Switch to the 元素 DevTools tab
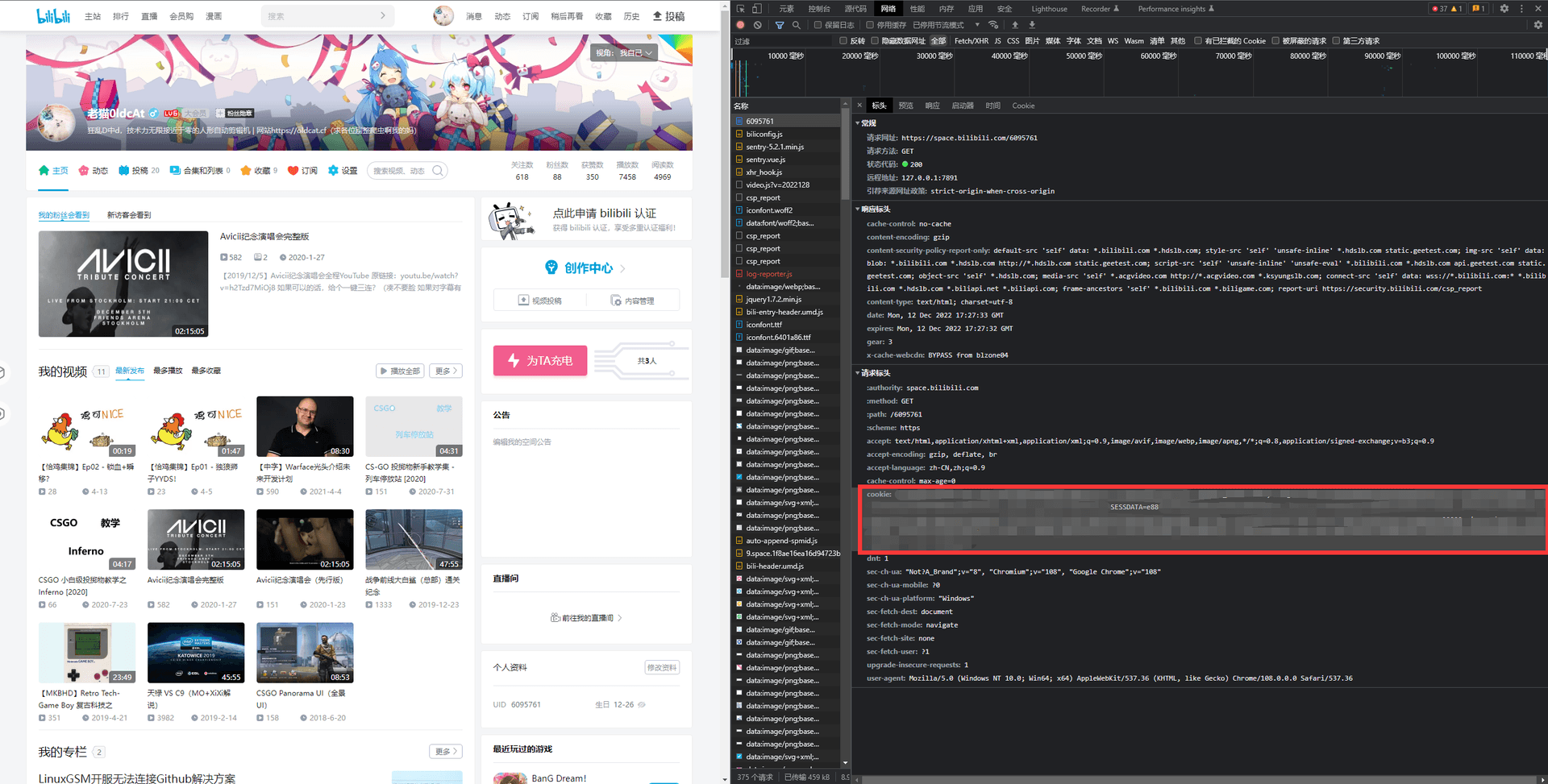 tap(786, 9)
